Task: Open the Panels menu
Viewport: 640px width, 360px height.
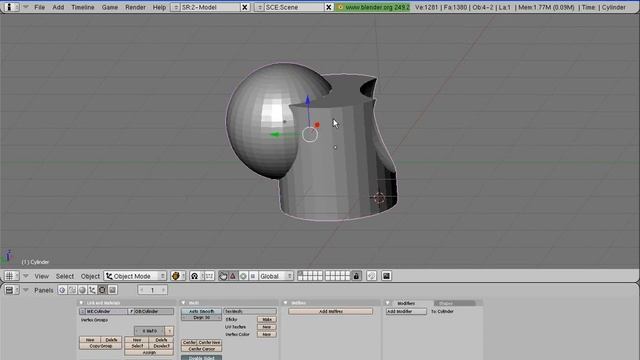Action: point(44,290)
